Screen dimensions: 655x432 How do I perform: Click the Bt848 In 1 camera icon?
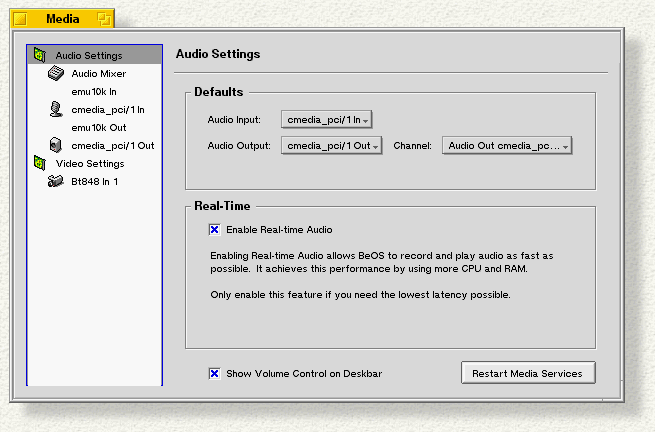(56, 181)
